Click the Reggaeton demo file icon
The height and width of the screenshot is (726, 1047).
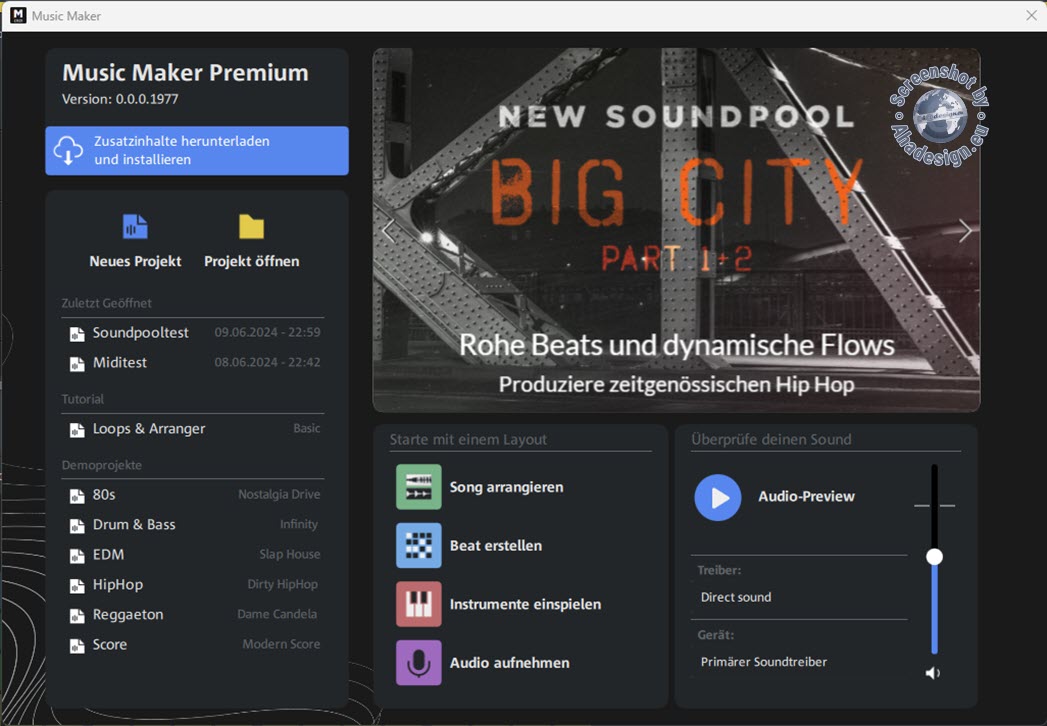[x=77, y=616]
